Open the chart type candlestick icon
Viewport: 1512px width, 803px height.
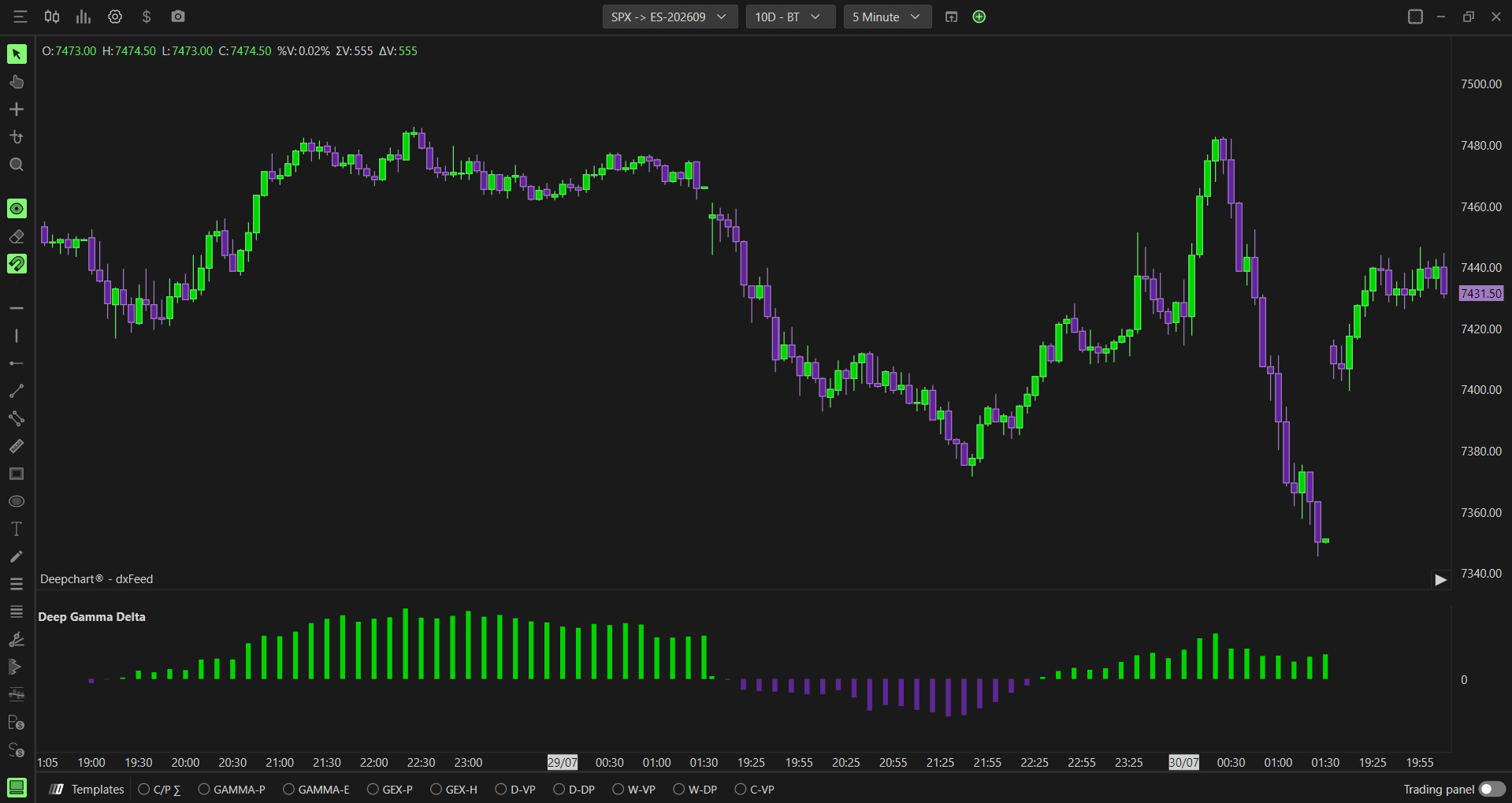[x=52, y=17]
